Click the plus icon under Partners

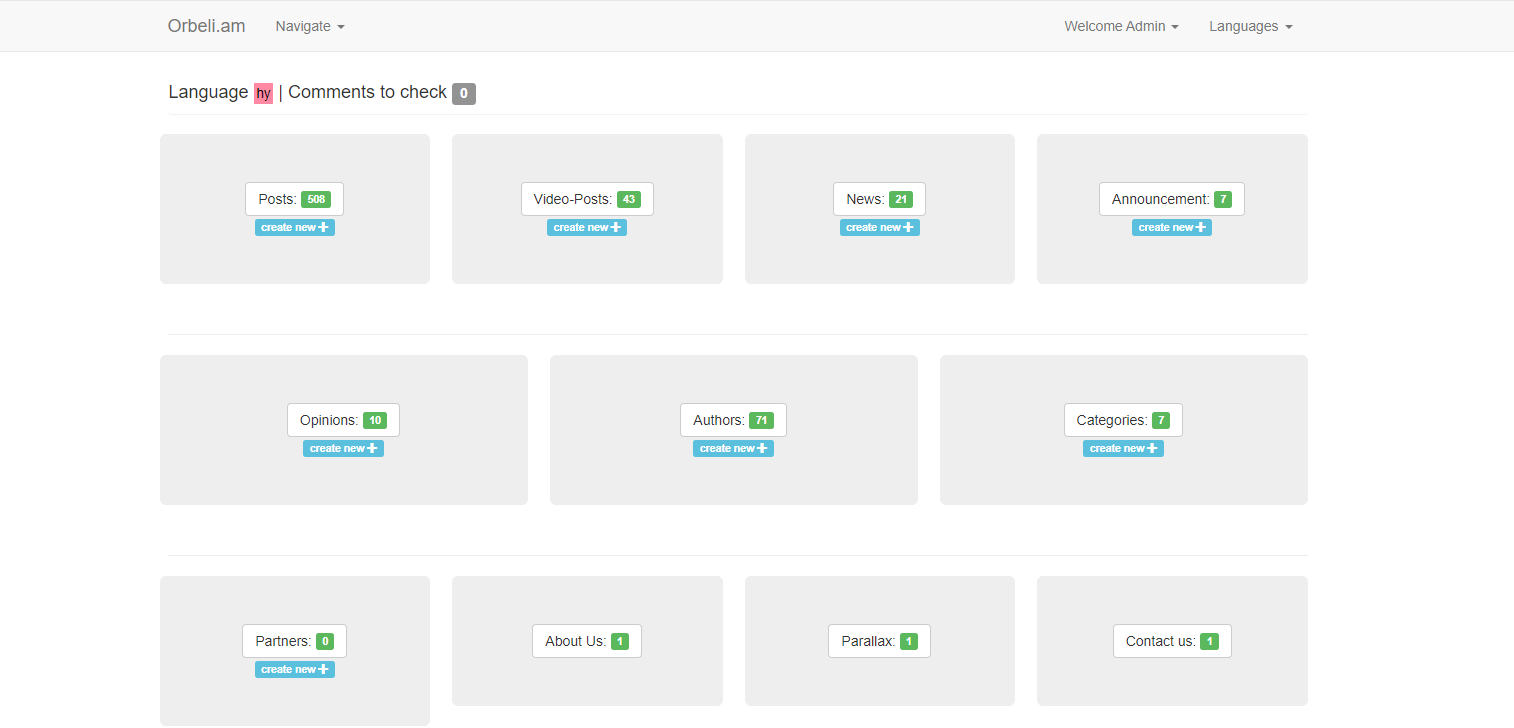[323, 669]
